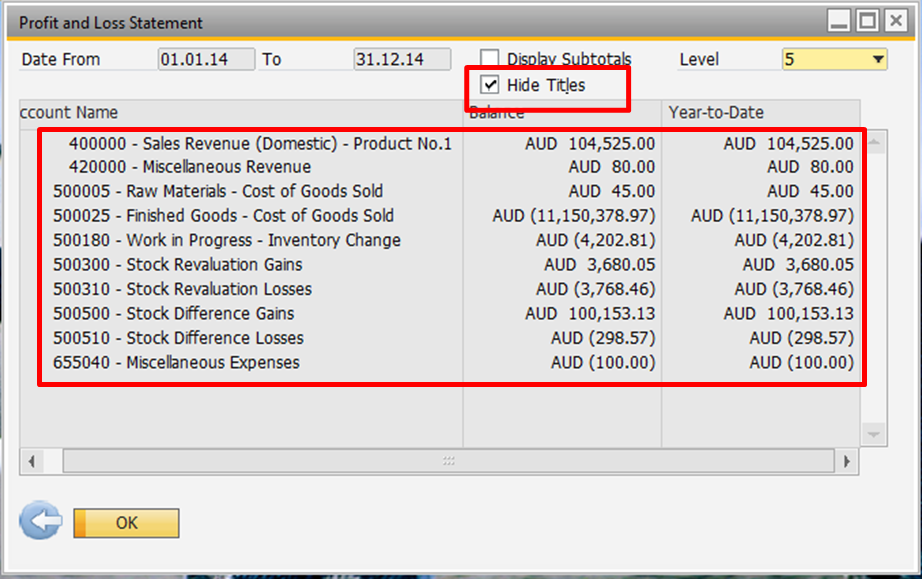Open the Level dropdown
Viewport: 922px width, 579px height.
click(878, 59)
